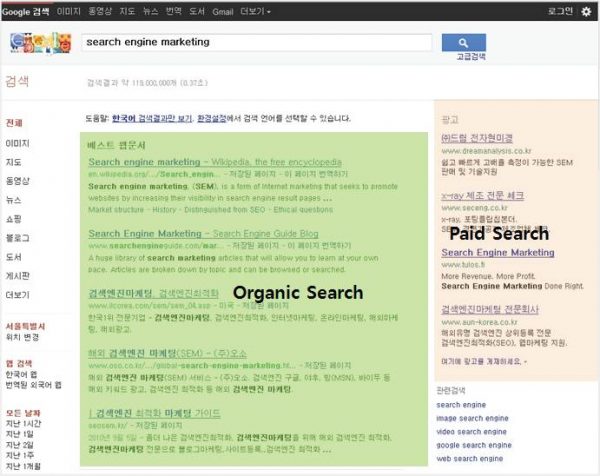Screen dimensions: 600x476
Task: Click the advertise-here link below ads
Action: pyautogui.click(x=484, y=361)
